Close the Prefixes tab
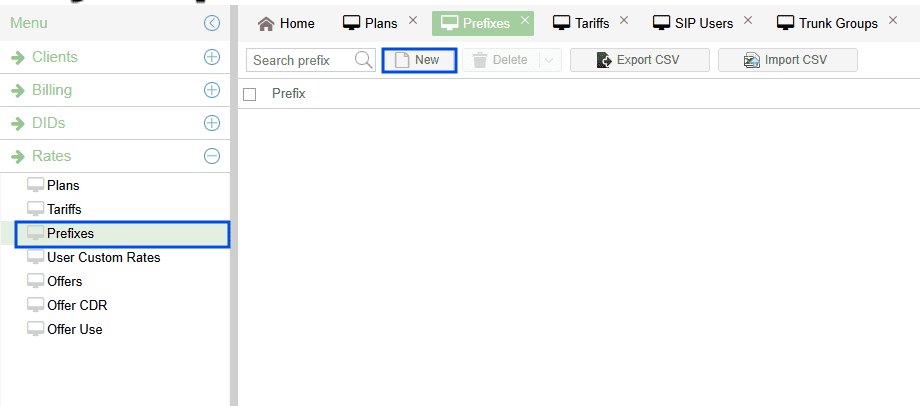The image size is (920, 406). pos(525,21)
